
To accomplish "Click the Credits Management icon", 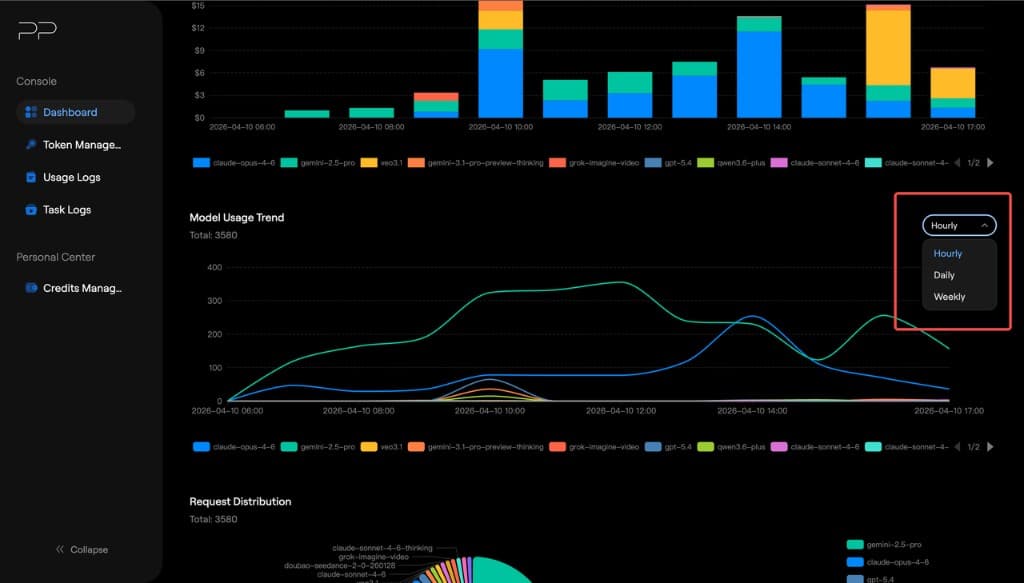I will (x=31, y=288).
